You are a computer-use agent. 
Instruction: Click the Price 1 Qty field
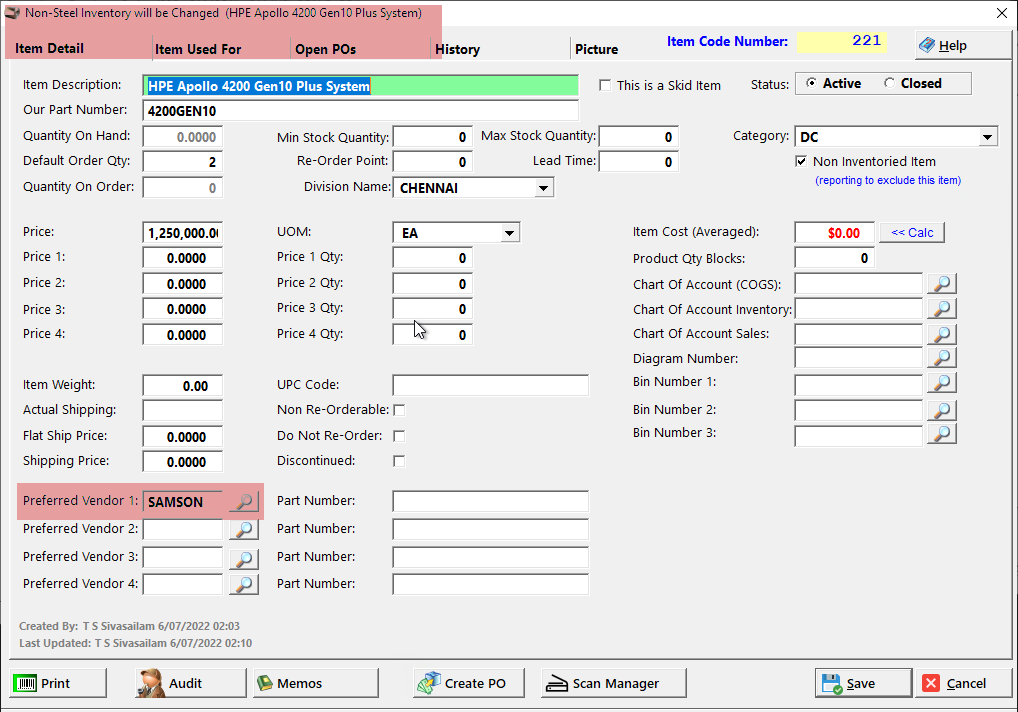point(432,258)
